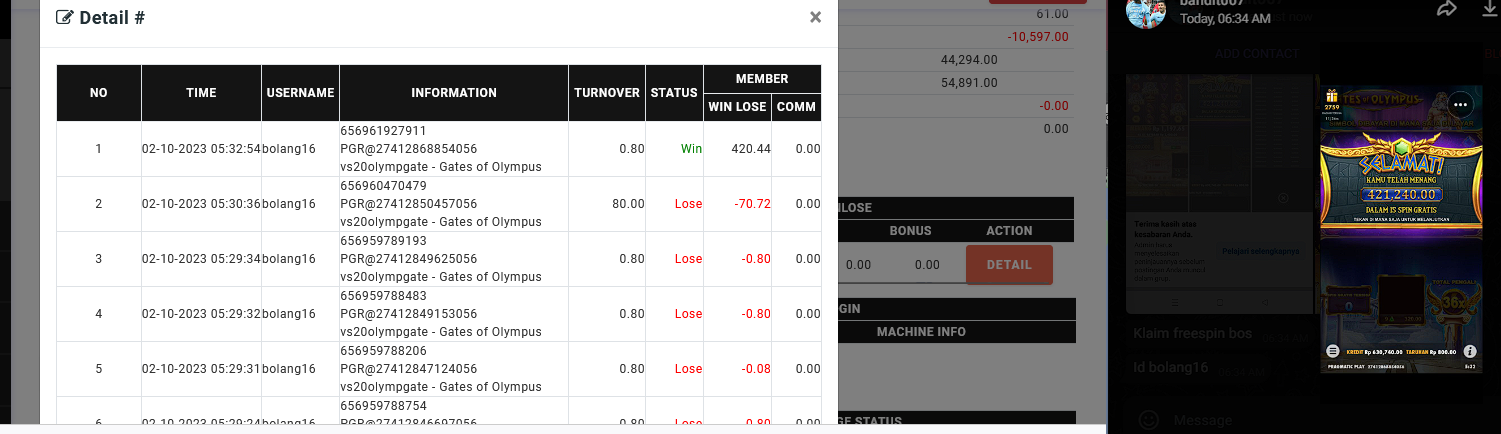The height and width of the screenshot is (434, 1501).
Task: Click the Win status in row 1
Action: [691, 149]
